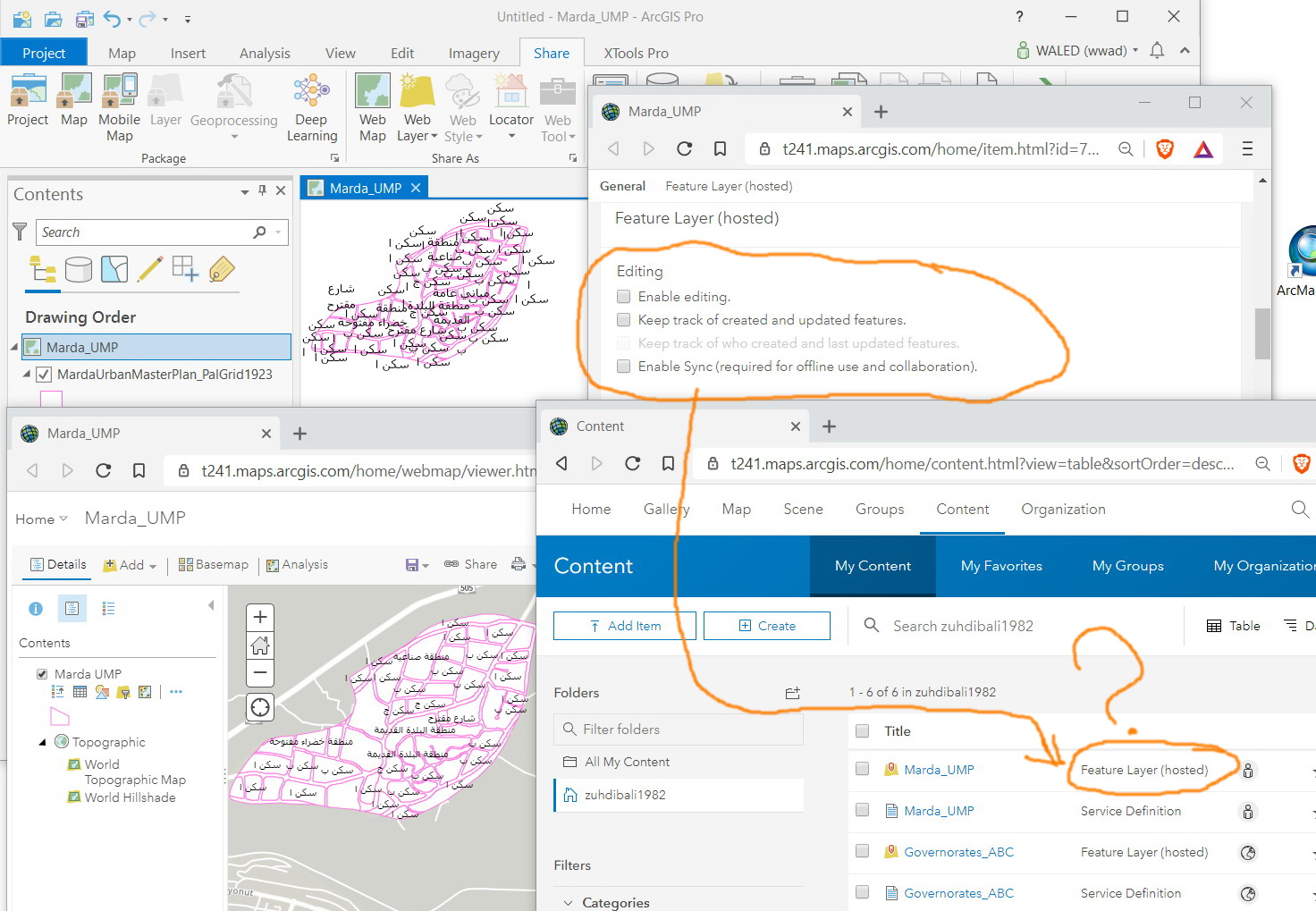Click the Filter folders input field
Viewport: 1316px width, 911px height.
(x=679, y=730)
